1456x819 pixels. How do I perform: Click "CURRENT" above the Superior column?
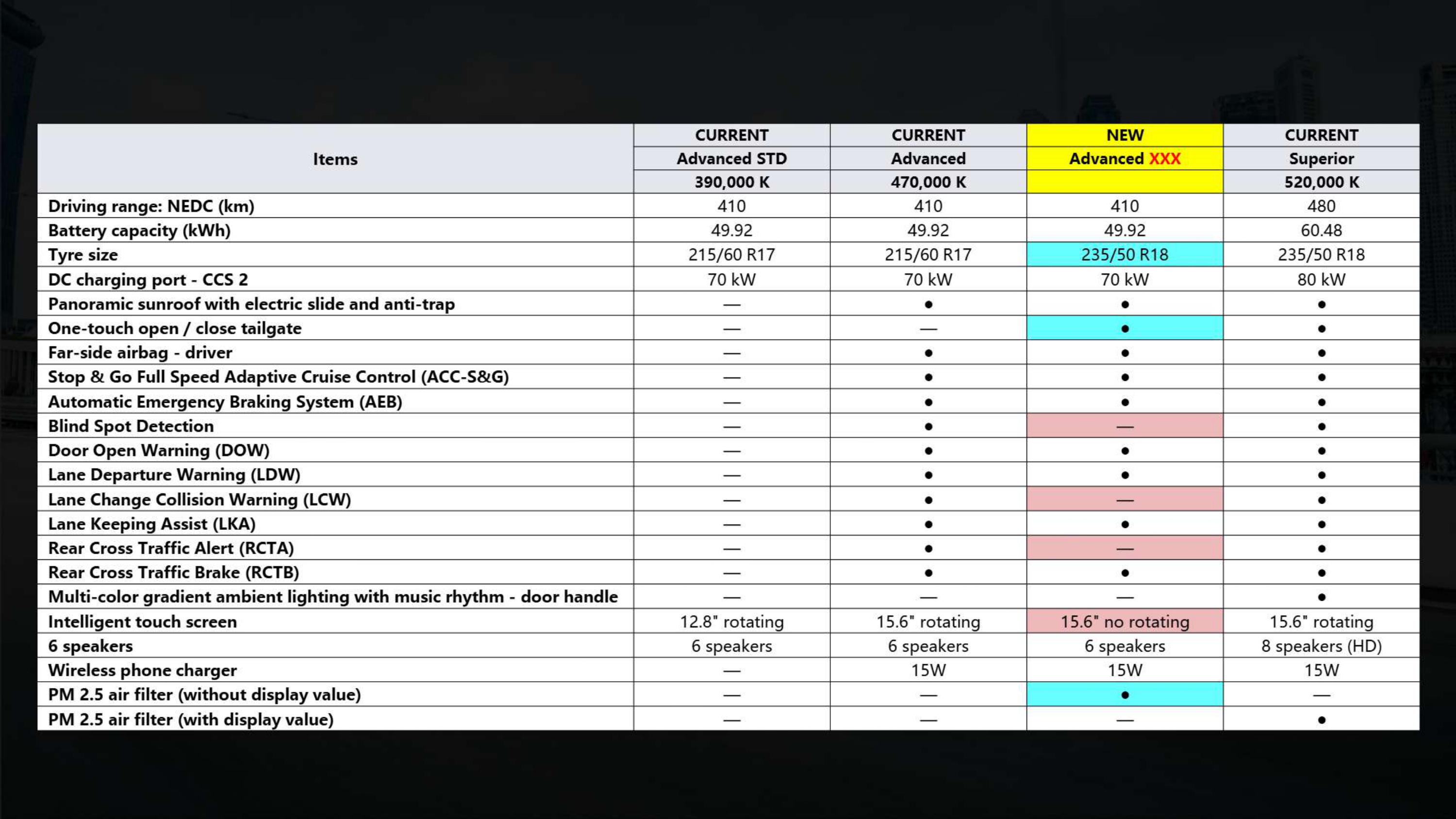pyautogui.click(x=1321, y=135)
